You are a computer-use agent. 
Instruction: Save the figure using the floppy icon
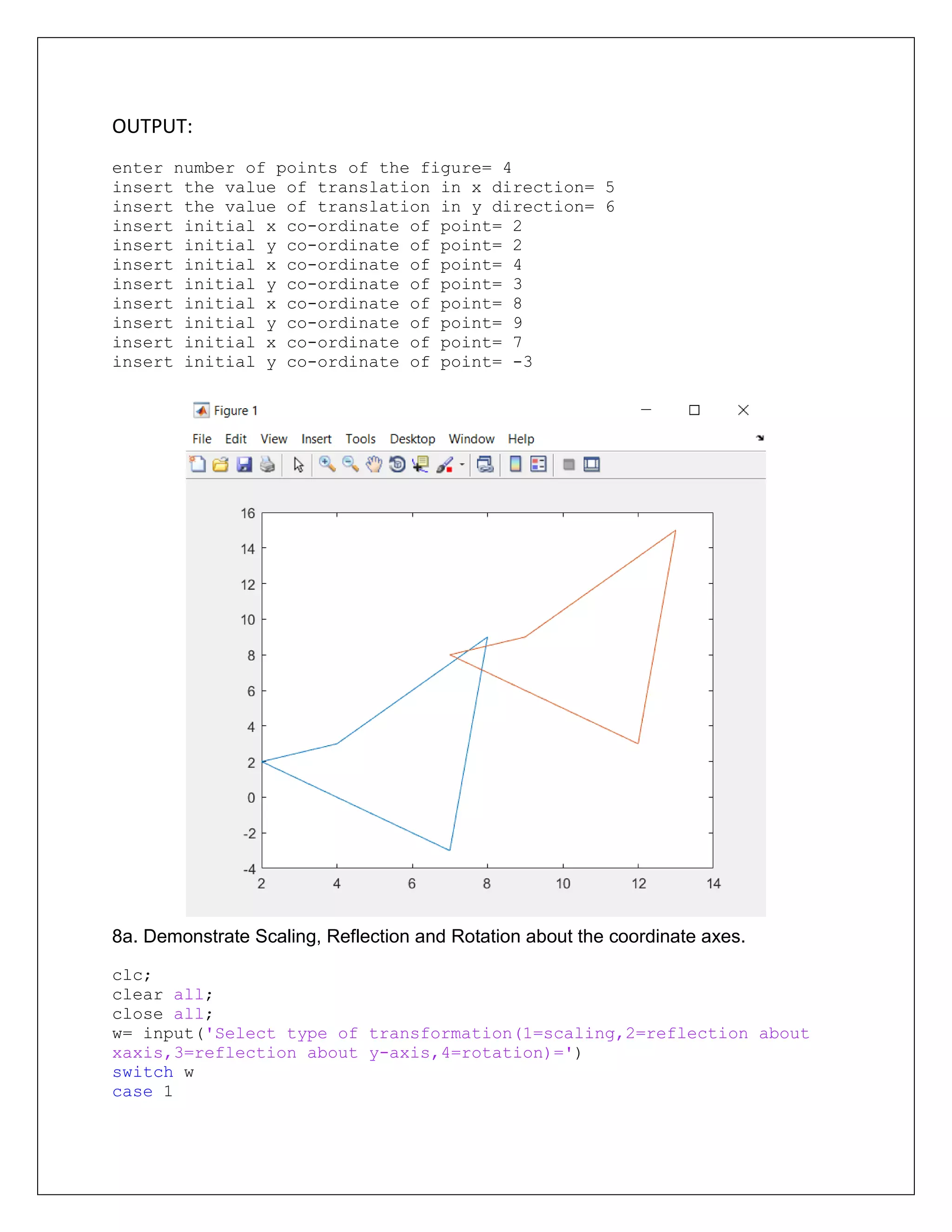coord(244,464)
